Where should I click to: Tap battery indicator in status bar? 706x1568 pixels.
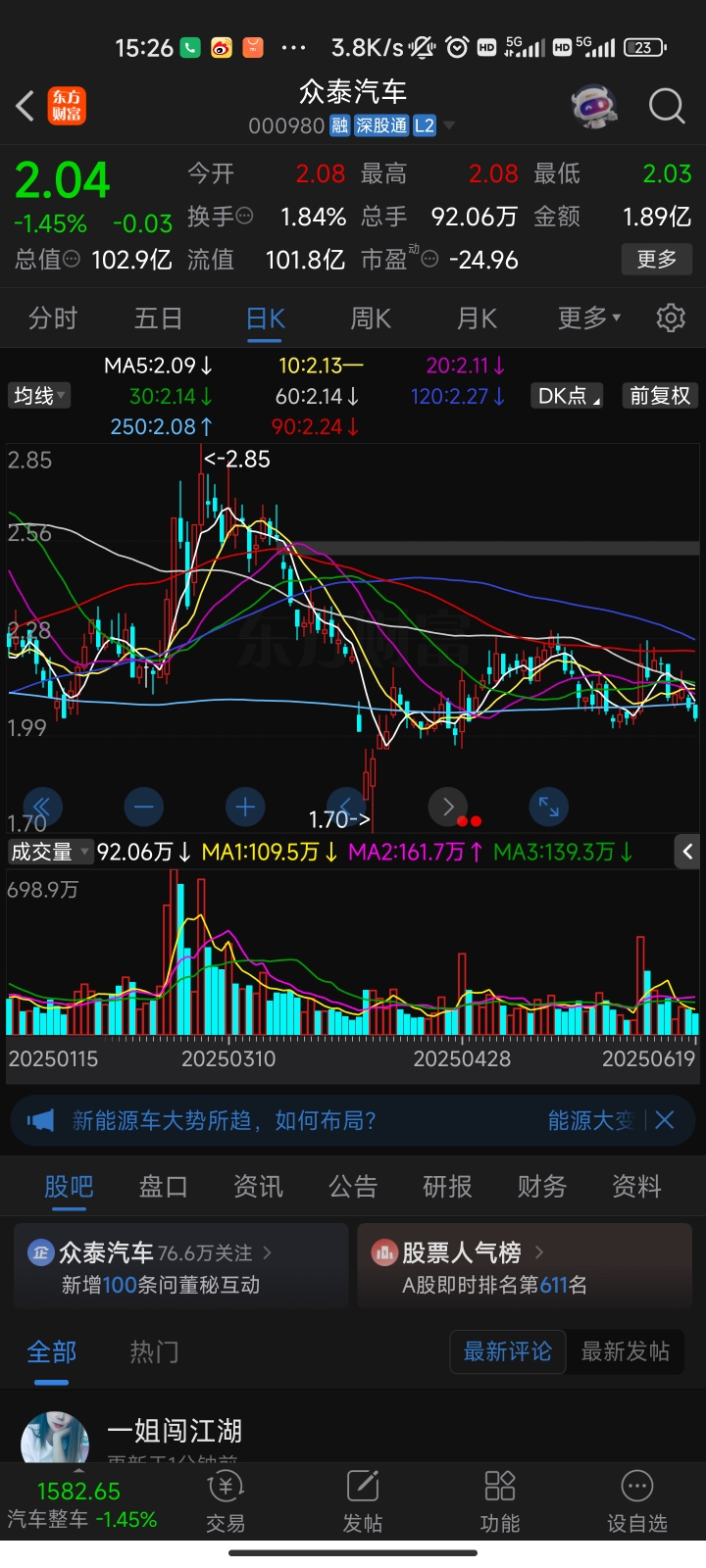coord(644,47)
